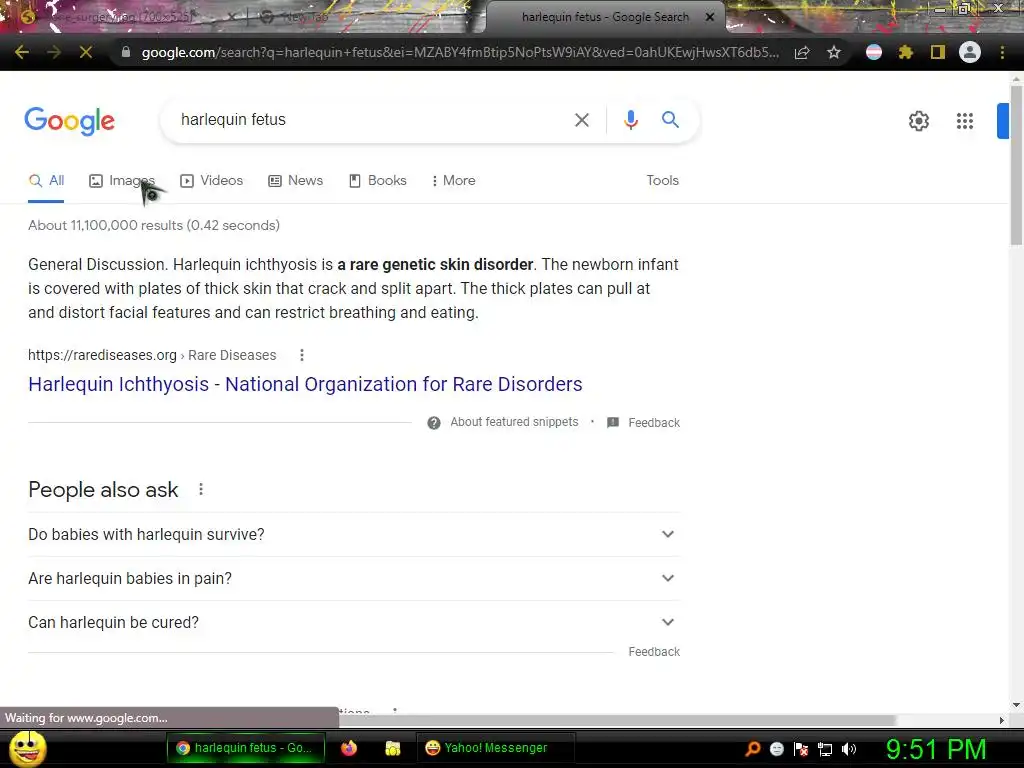This screenshot has height=768, width=1024.
Task: Clear the search box with the X
Action: (x=581, y=120)
